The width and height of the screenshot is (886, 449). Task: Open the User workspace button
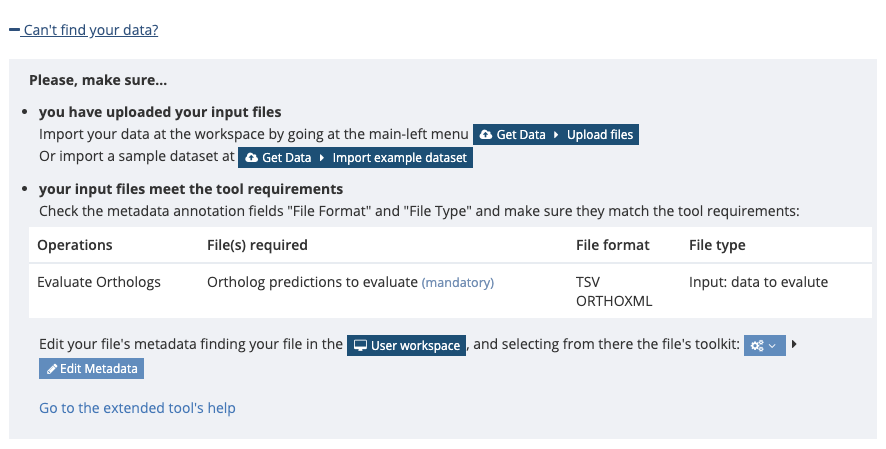pyautogui.click(x=406, y=345)
